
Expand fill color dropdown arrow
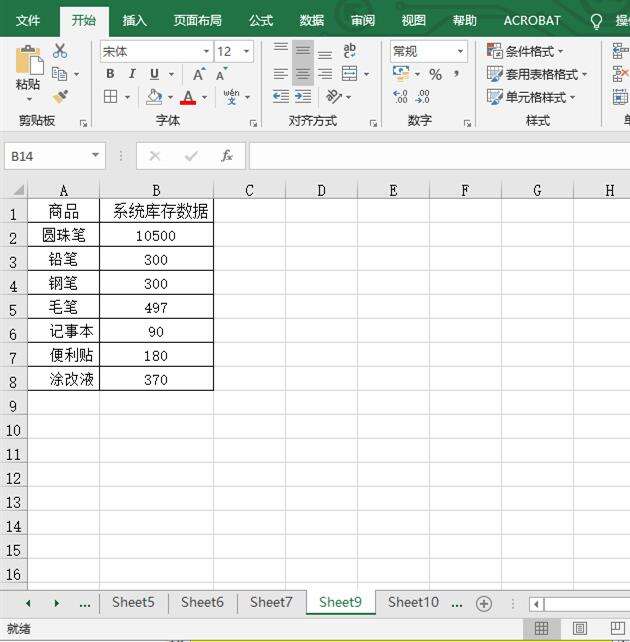(170, 97)
